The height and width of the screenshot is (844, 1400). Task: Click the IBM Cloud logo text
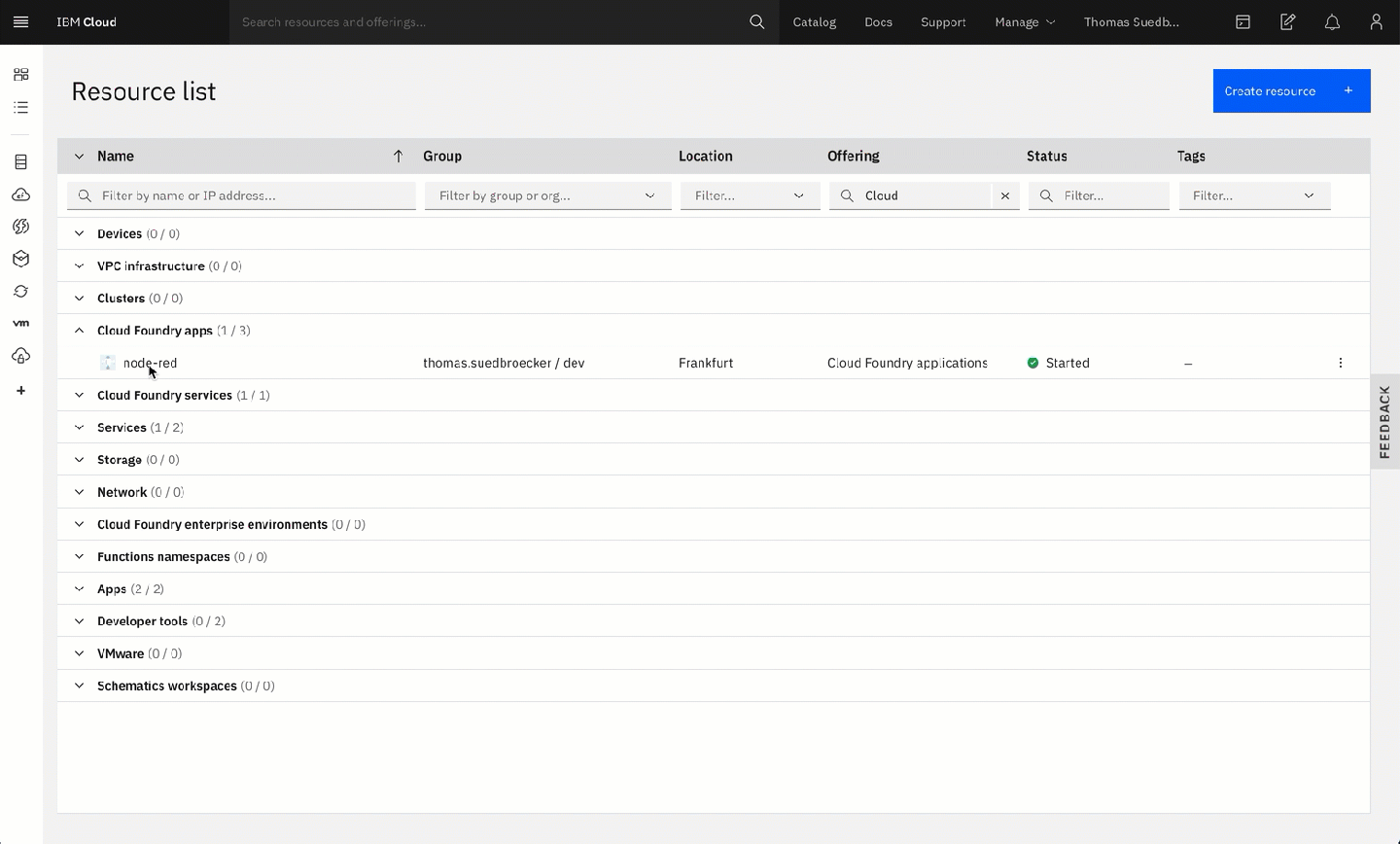[x=87, y=21]
